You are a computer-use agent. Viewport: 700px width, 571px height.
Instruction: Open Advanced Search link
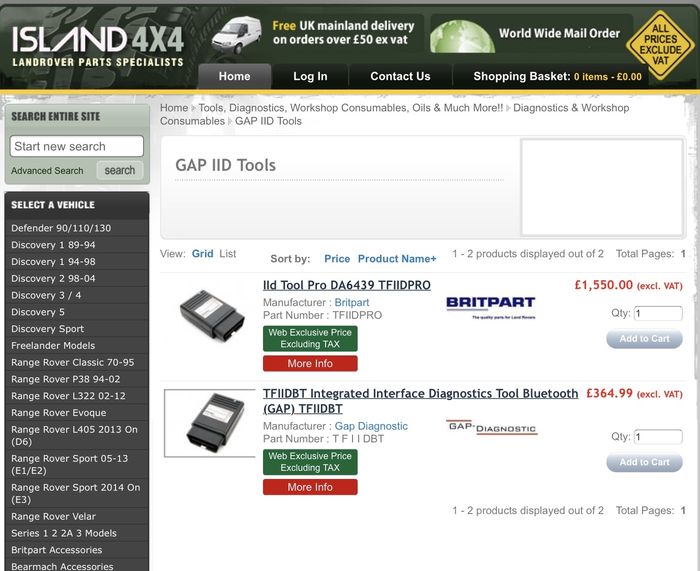[47, 171]
